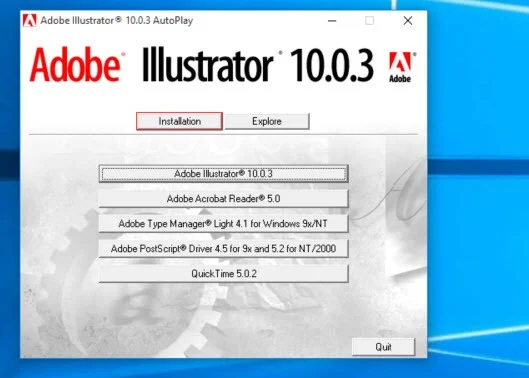The width and height of the screenshot is (529, 378).
Task: Install Adobe Illustrator 10.0.3
Action: (224, 173)
